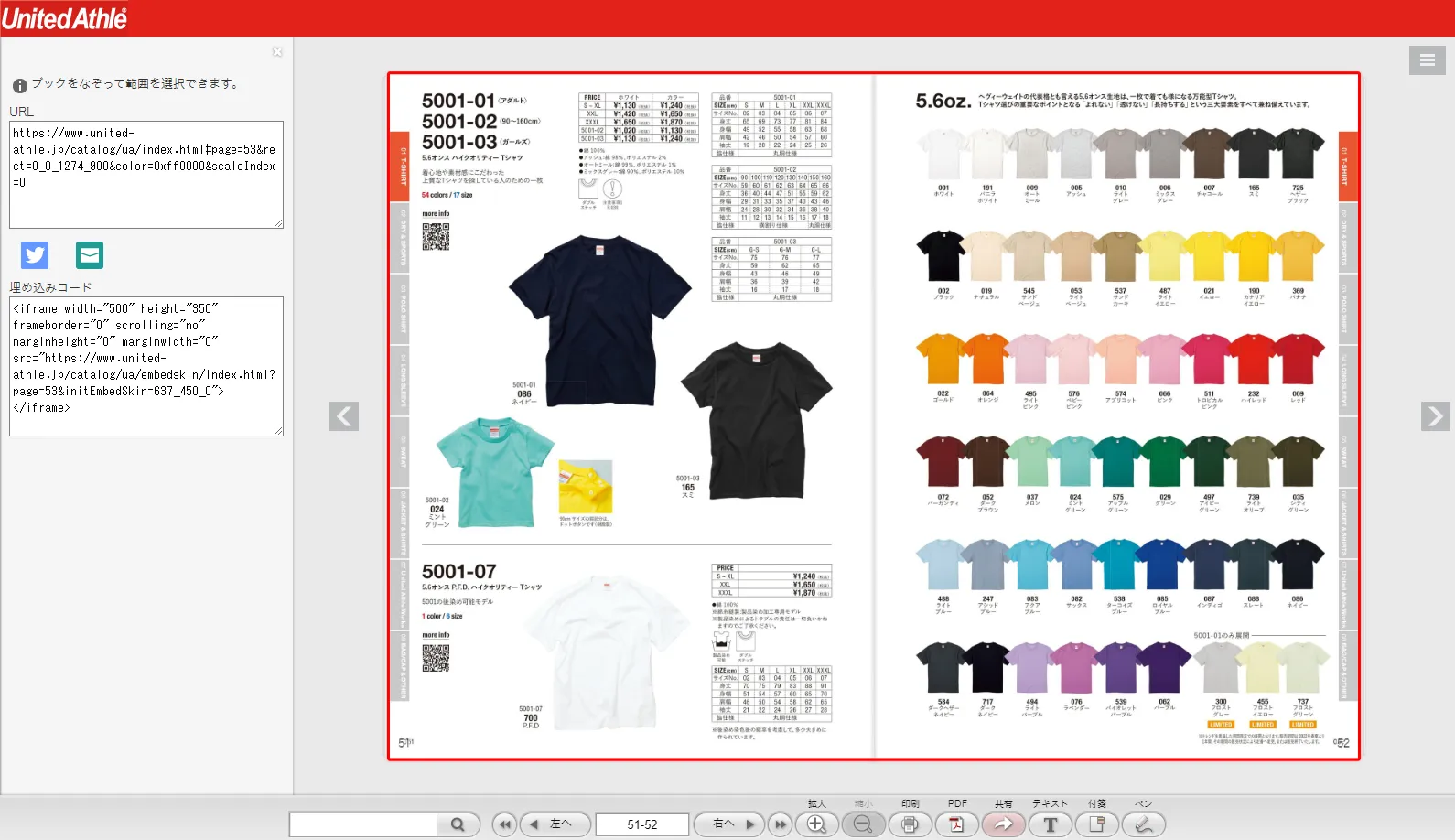1455x840 pixels.
Task: Click the '54 colors / 17 size' text
Action: pyautogui.click(x=447, y=195)
